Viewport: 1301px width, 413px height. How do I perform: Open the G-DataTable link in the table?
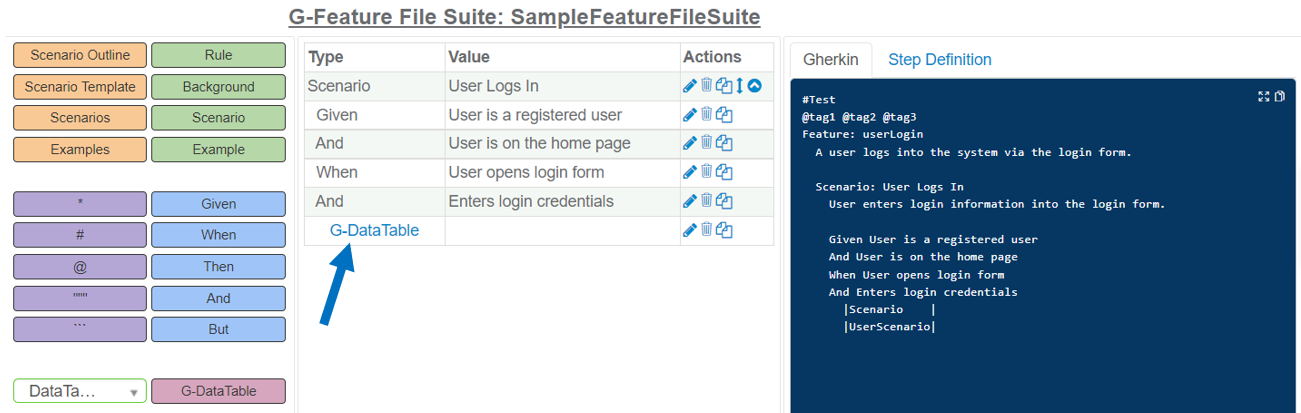click(374, 230)
